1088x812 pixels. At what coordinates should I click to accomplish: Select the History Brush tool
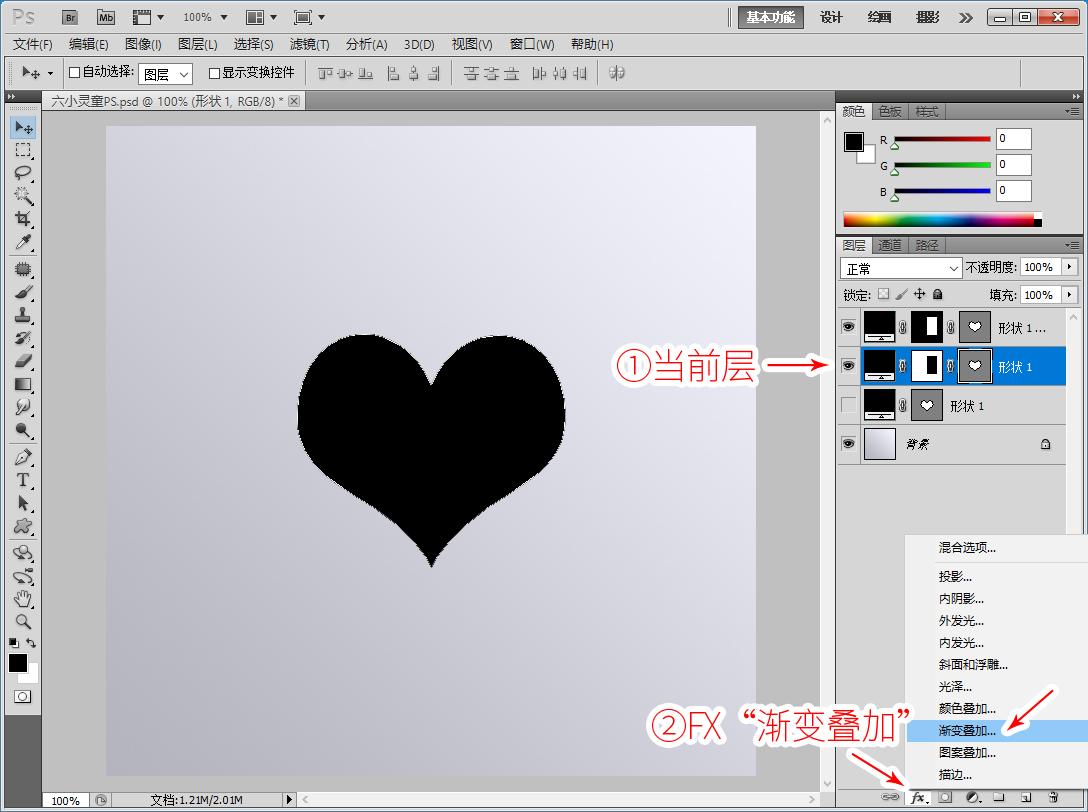[23, 338]
